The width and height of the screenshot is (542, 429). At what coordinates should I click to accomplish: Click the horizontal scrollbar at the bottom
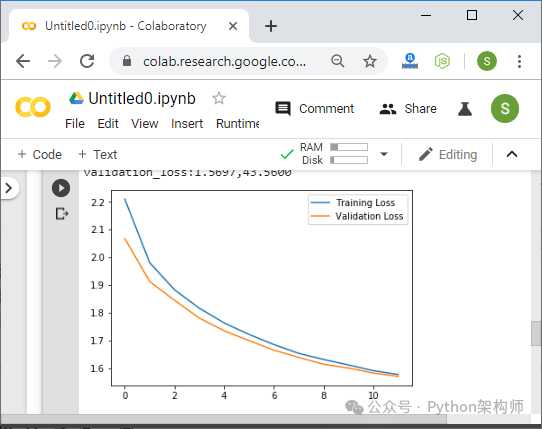pos(224,419)
